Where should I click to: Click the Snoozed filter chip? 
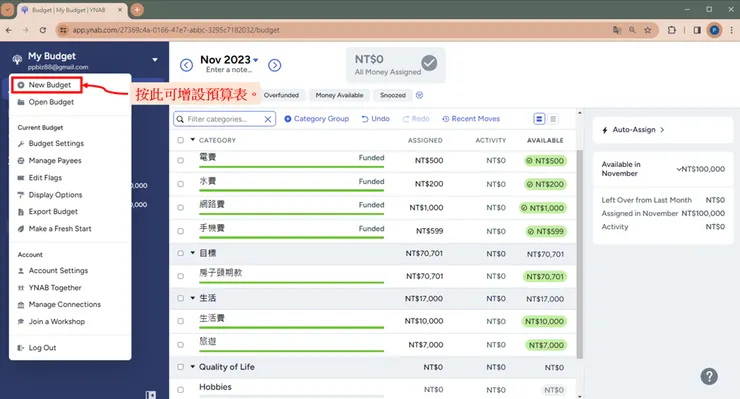[393, 95]
